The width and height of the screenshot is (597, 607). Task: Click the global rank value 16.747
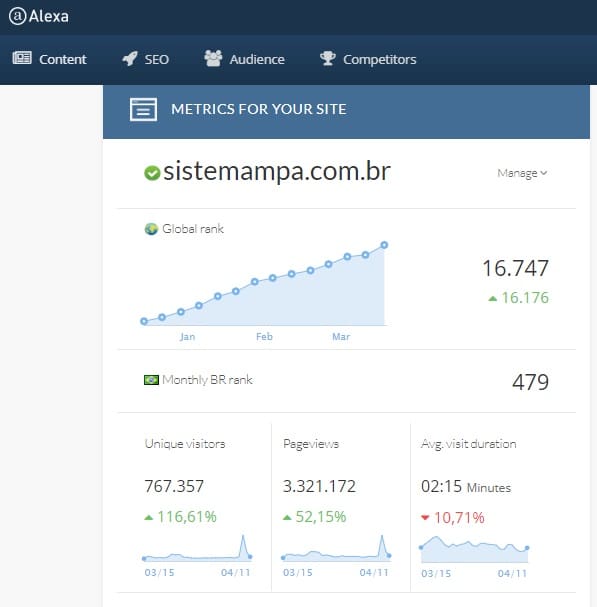516,268
